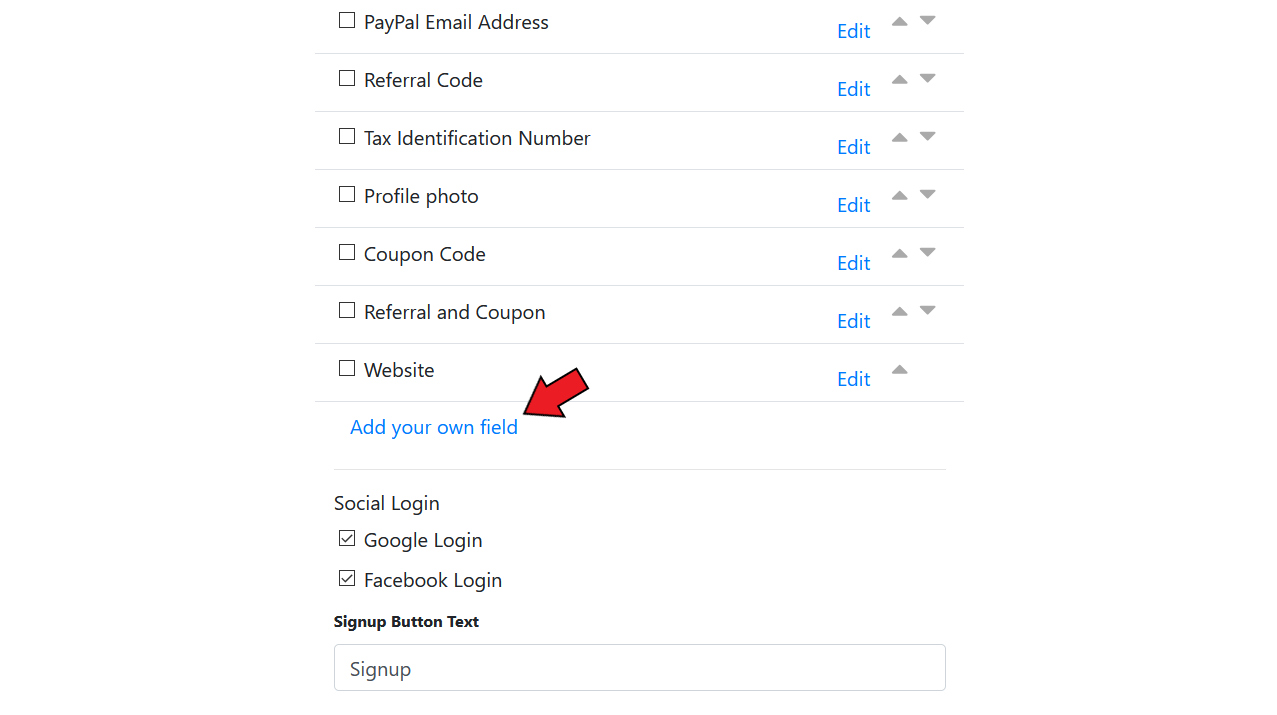Image resolution: width=1277 pixels, height=715 pixels.
Task: Uncheck the Google Login option
Action: pos(347,538)
